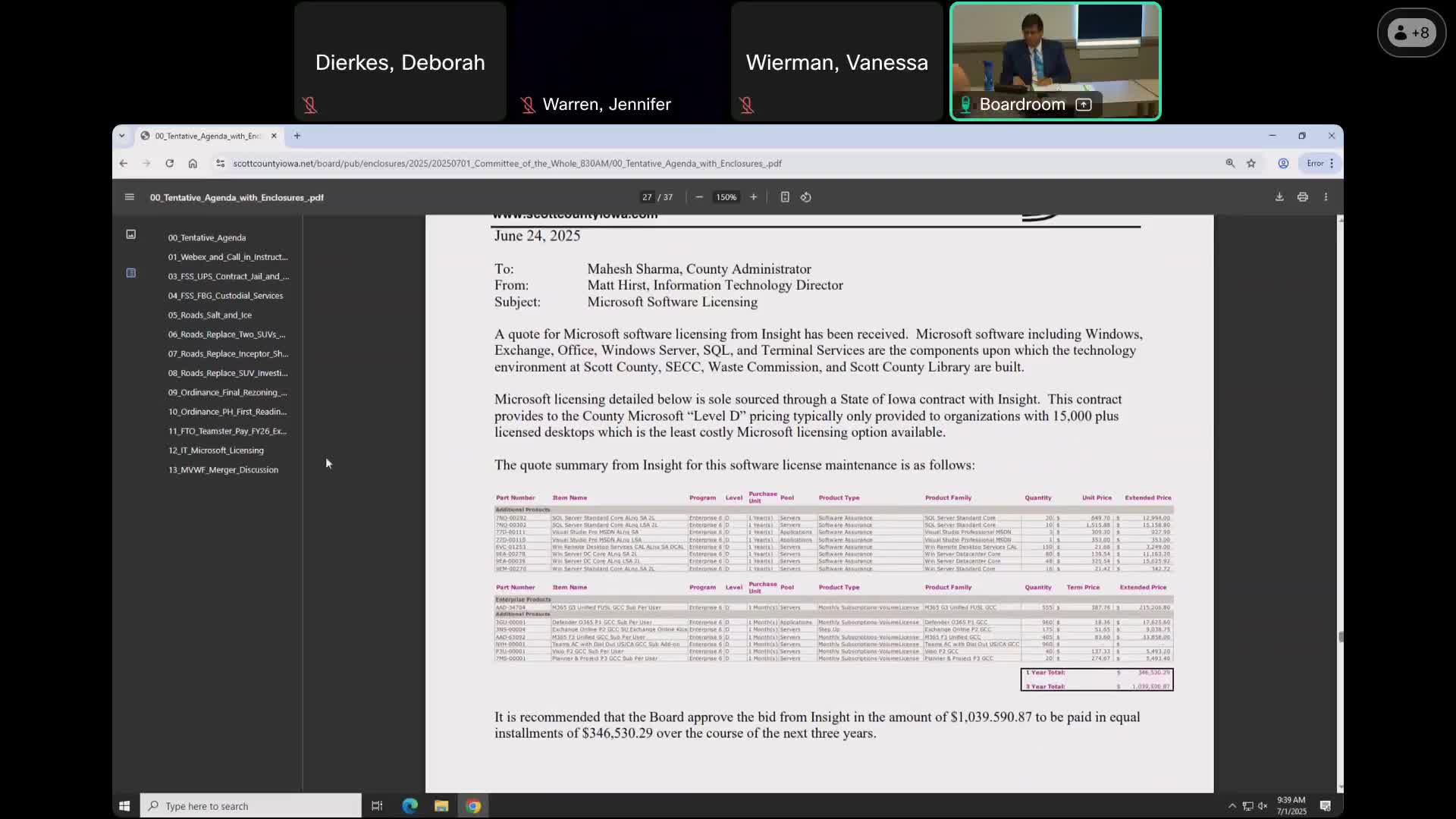
Task: Bookmark this page with the star
Action: (x=1251, y=163)
